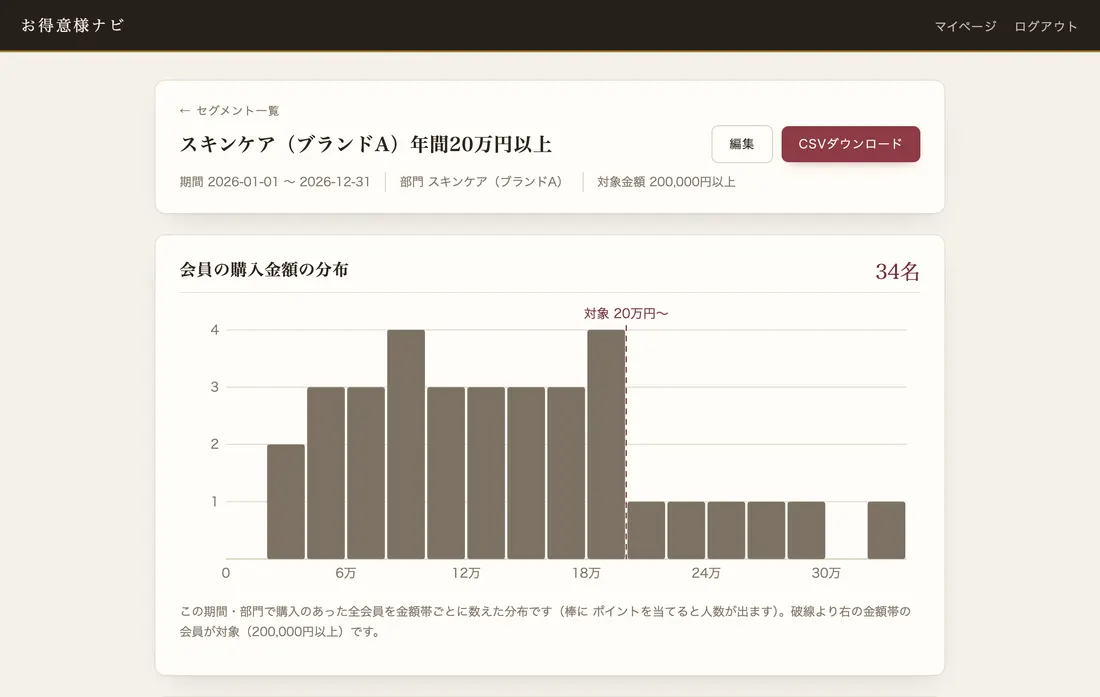Click the x-axis label 6万
1100x697 pixels.
pyautogui.click(x=345, y=573)
